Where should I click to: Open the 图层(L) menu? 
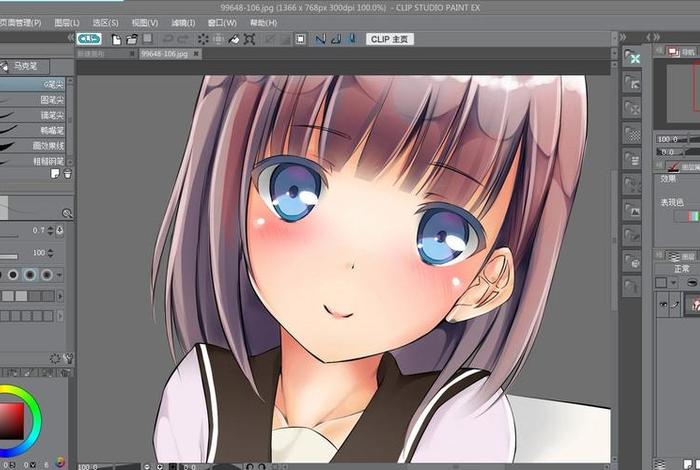click(x=67, y=23)
